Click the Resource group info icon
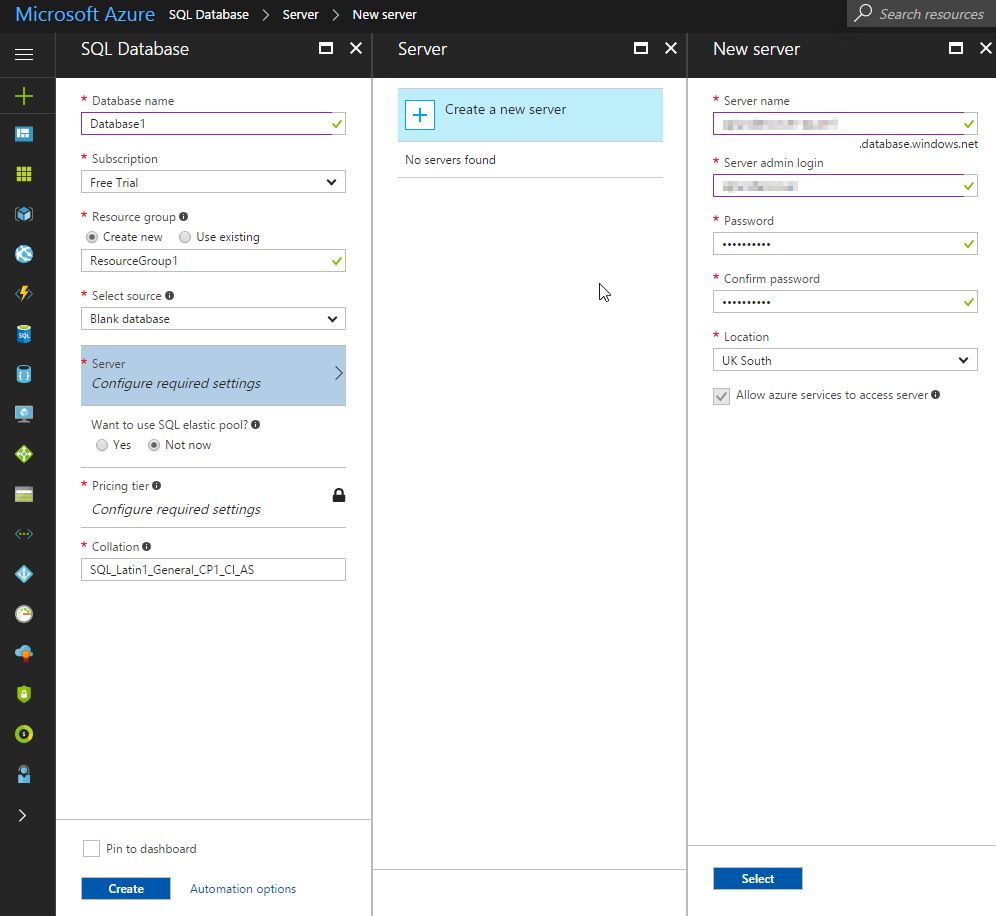This screenshot has width=996, height=916. tap(184, 217)
